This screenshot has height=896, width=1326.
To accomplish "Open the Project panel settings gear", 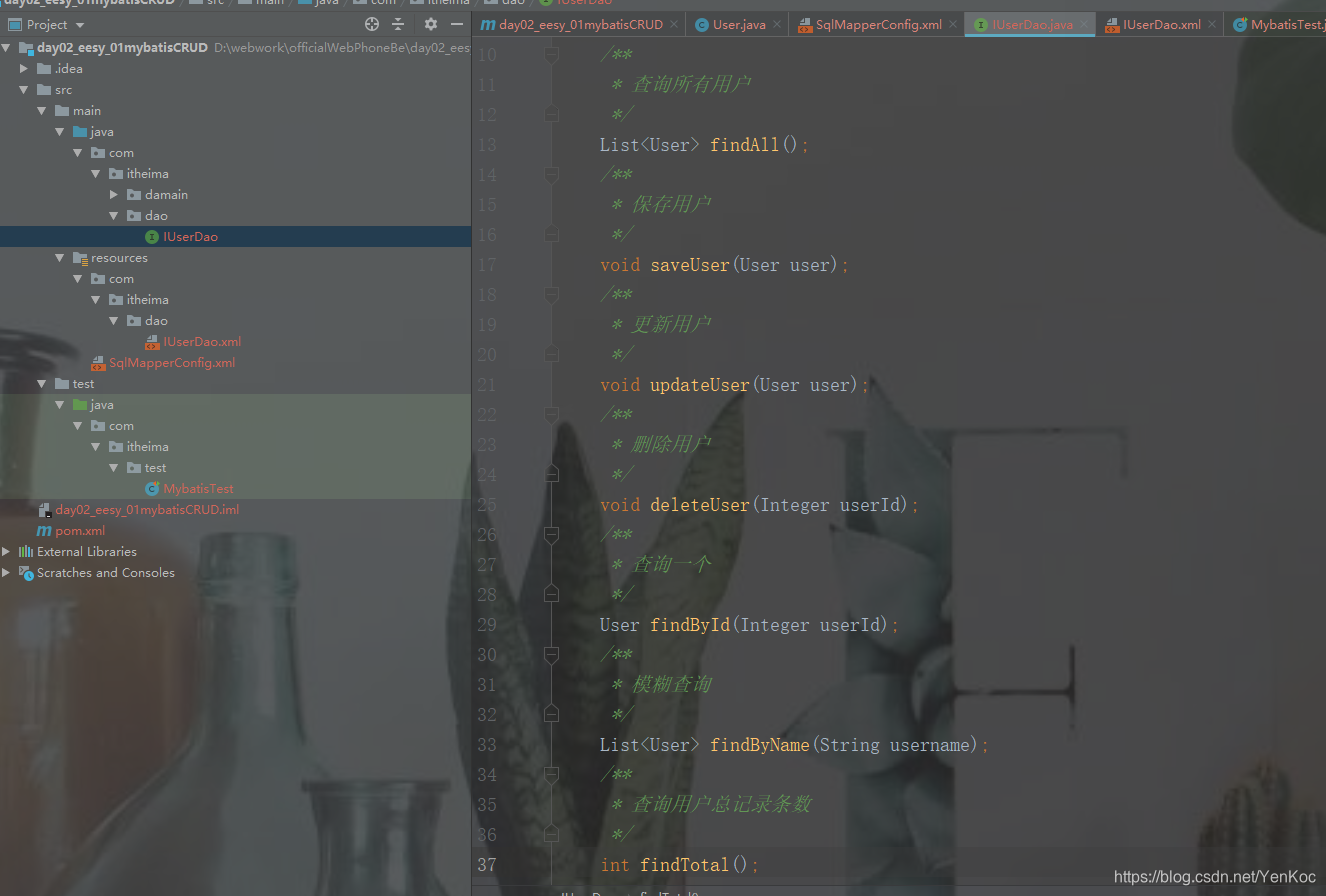I will [431, 24].
